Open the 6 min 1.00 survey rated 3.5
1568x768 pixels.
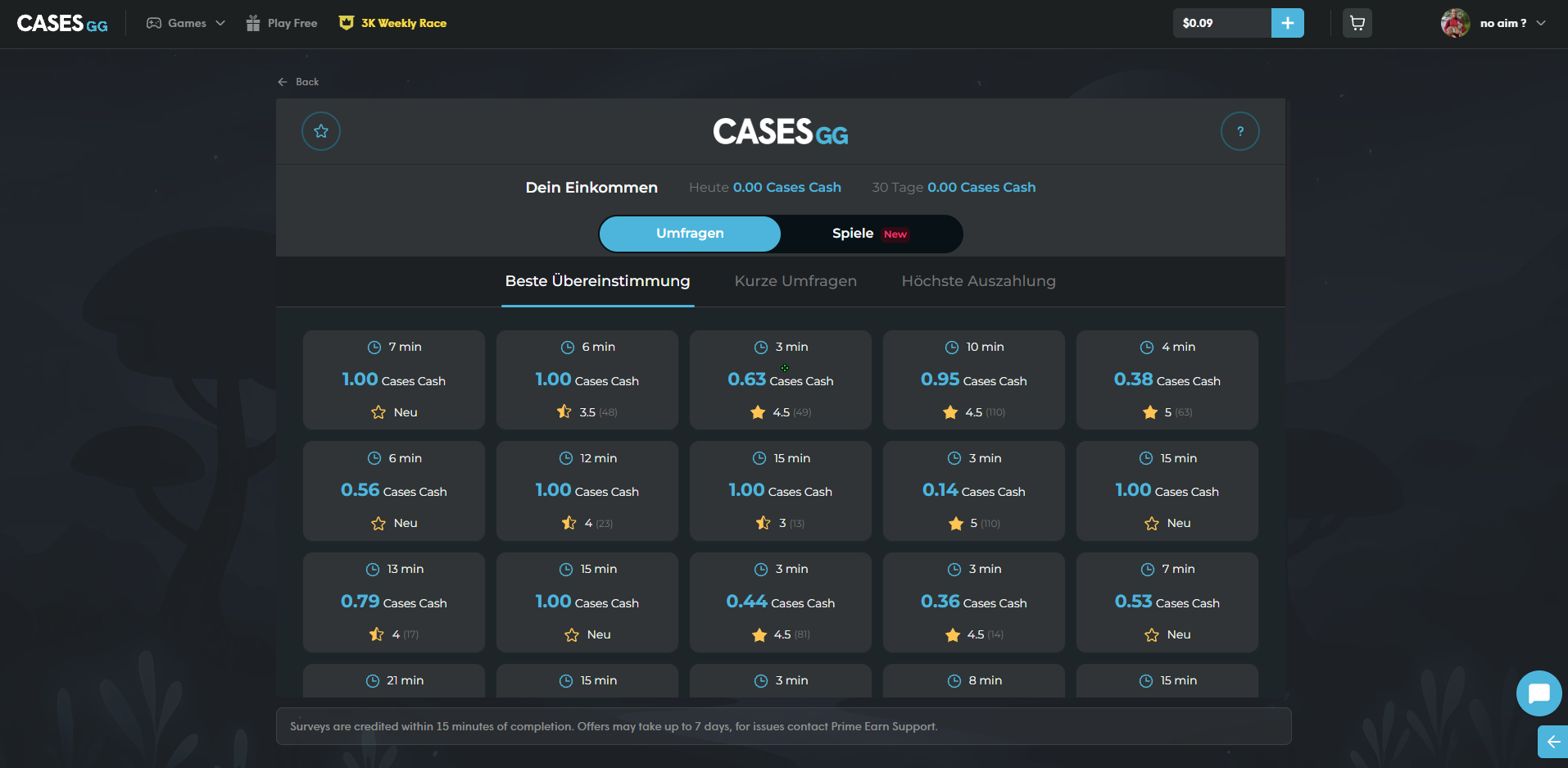point(587,379)
